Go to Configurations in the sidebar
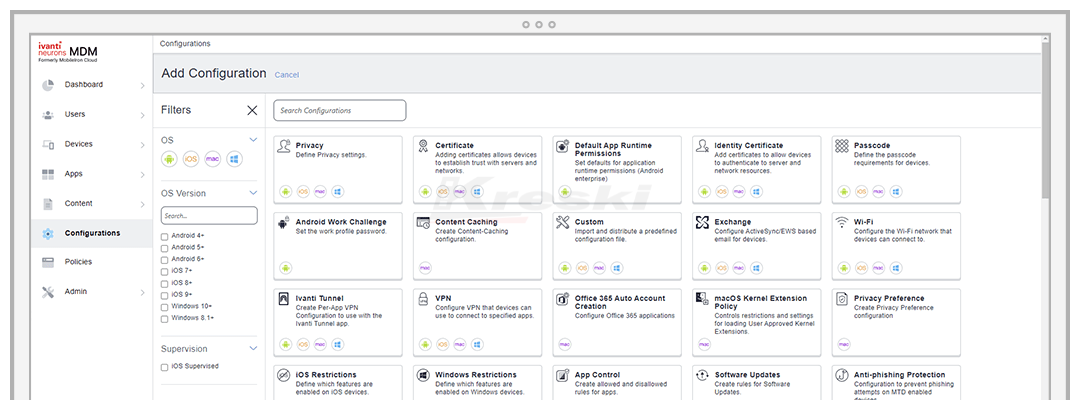The width and height of the screenshot is (1080, 400). tap(92, 233)
